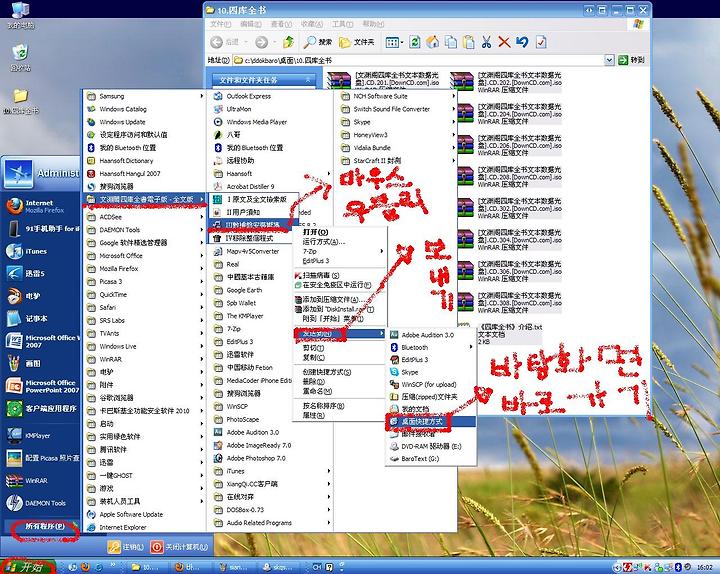Click Internet Explorer in programs list

[x=123, y=527]
